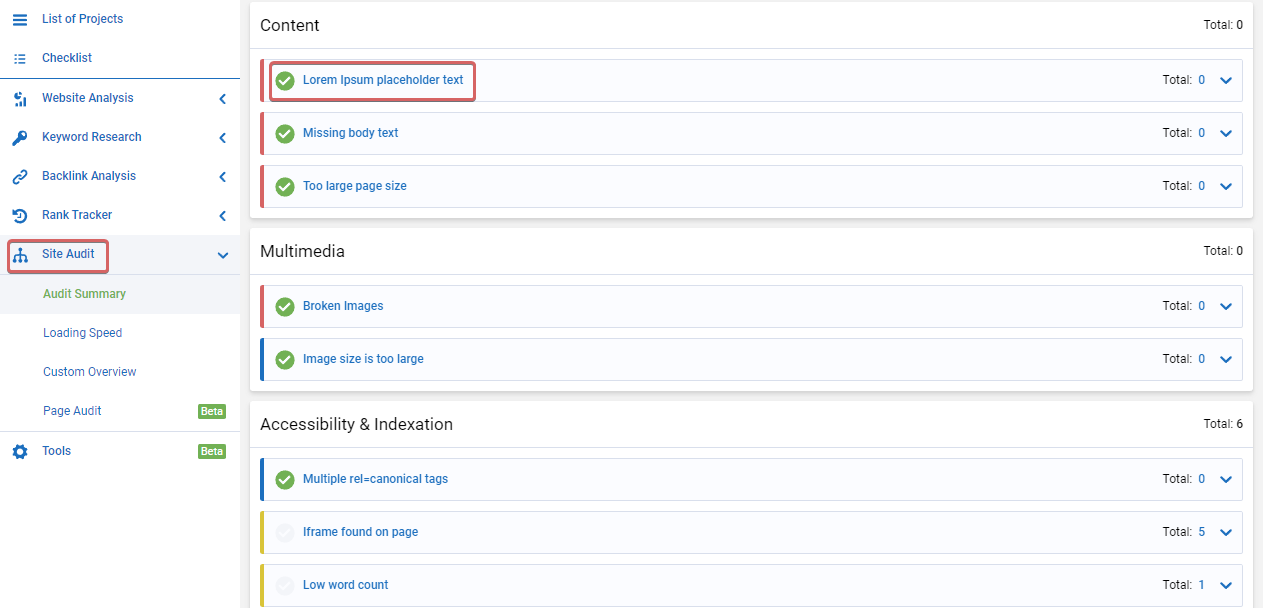This screenshot has width=1263, height=608.
Task: Click the Website Analysis chart icon
Action: [x=19, y=97]
